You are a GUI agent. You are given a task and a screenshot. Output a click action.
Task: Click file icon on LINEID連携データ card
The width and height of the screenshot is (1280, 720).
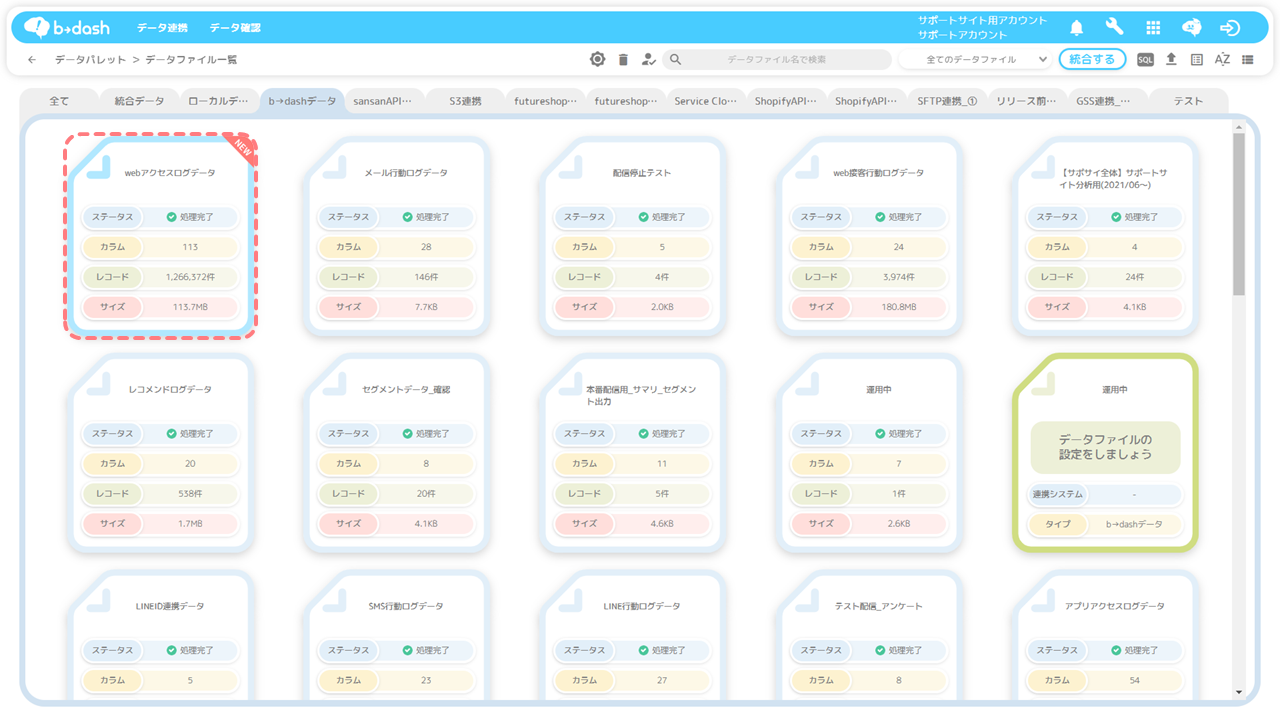[98, 600]
